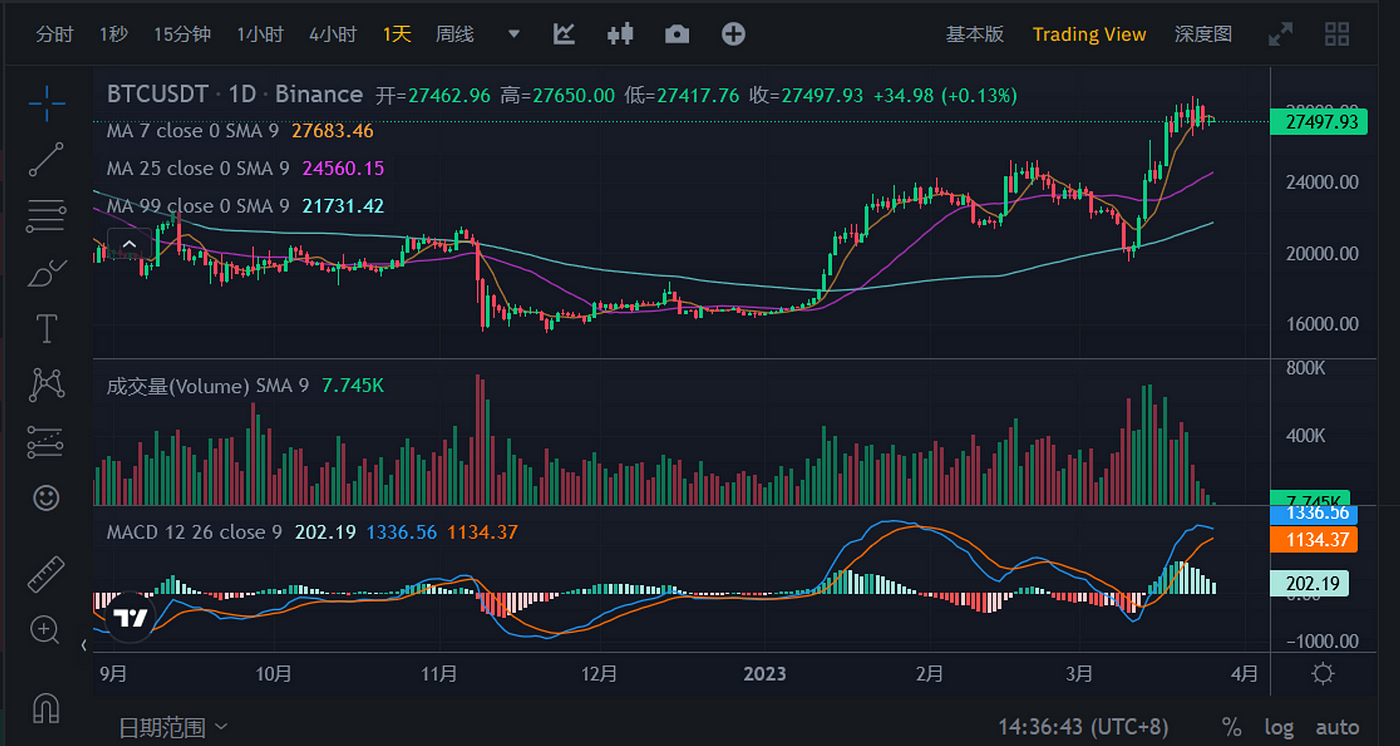The height and width of the screenshot is (746, 1400).
Task: Open the extra timeframes dropdown arrow
Action: click(513, 33)
